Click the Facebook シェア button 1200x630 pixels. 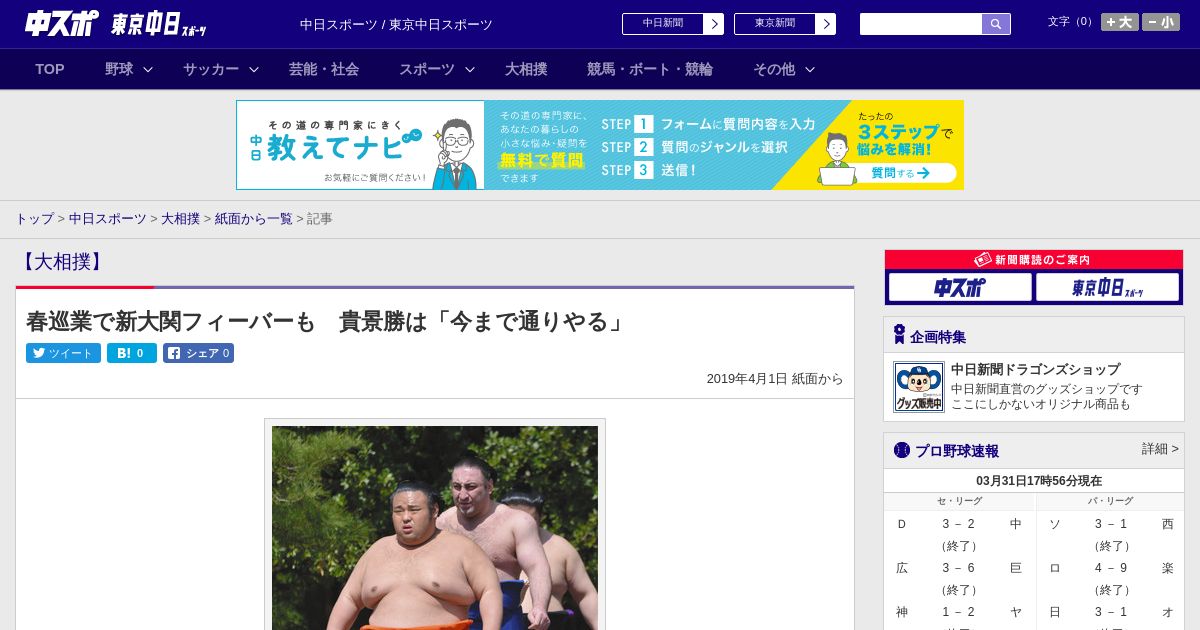tap(198, 353)
